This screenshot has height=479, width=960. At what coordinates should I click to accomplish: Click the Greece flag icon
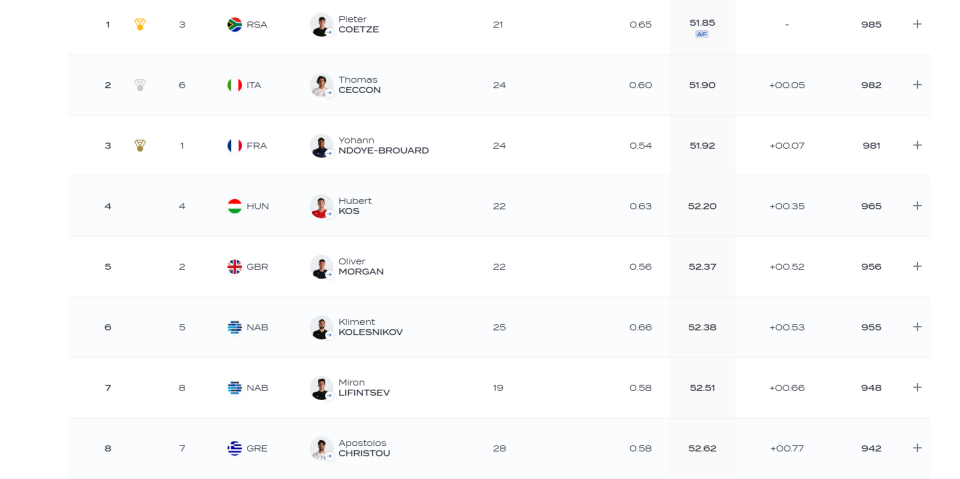tap(234, 448)
